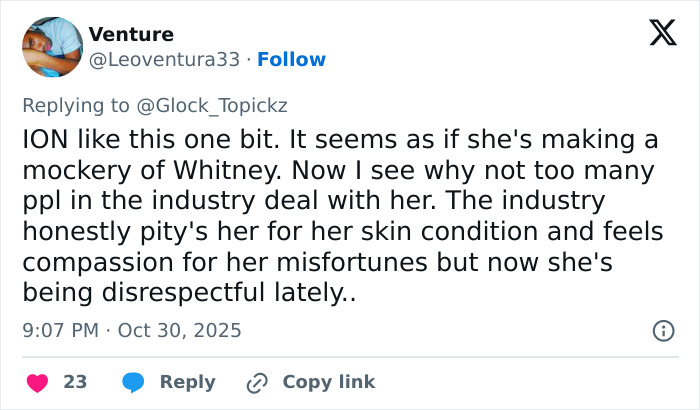
Task: Click the chain link icon
Action: coord(257,382)
